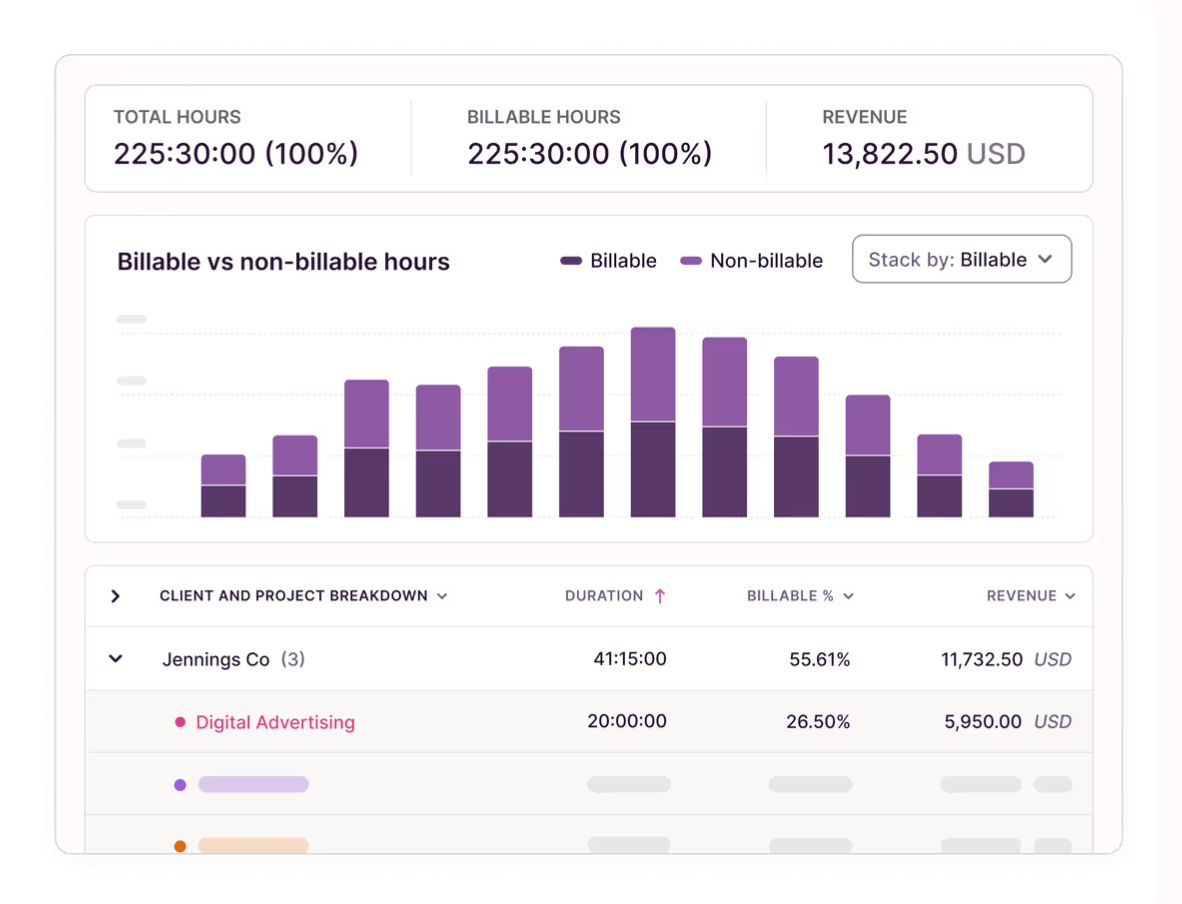This screenshot has width=1182, height=904.
Task: Click the first shortest chart bar
Action: (x=223, y=486)
